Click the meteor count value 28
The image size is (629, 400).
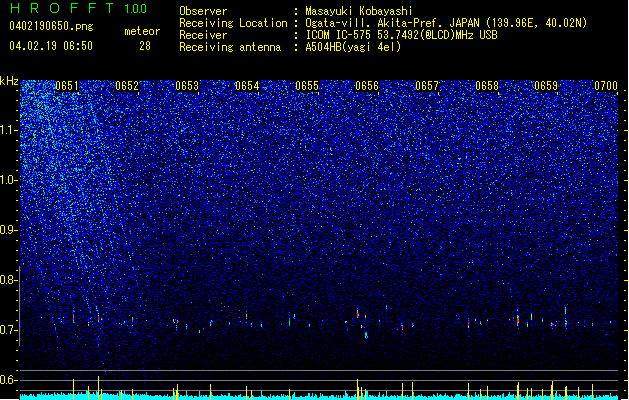pos(145,46)
